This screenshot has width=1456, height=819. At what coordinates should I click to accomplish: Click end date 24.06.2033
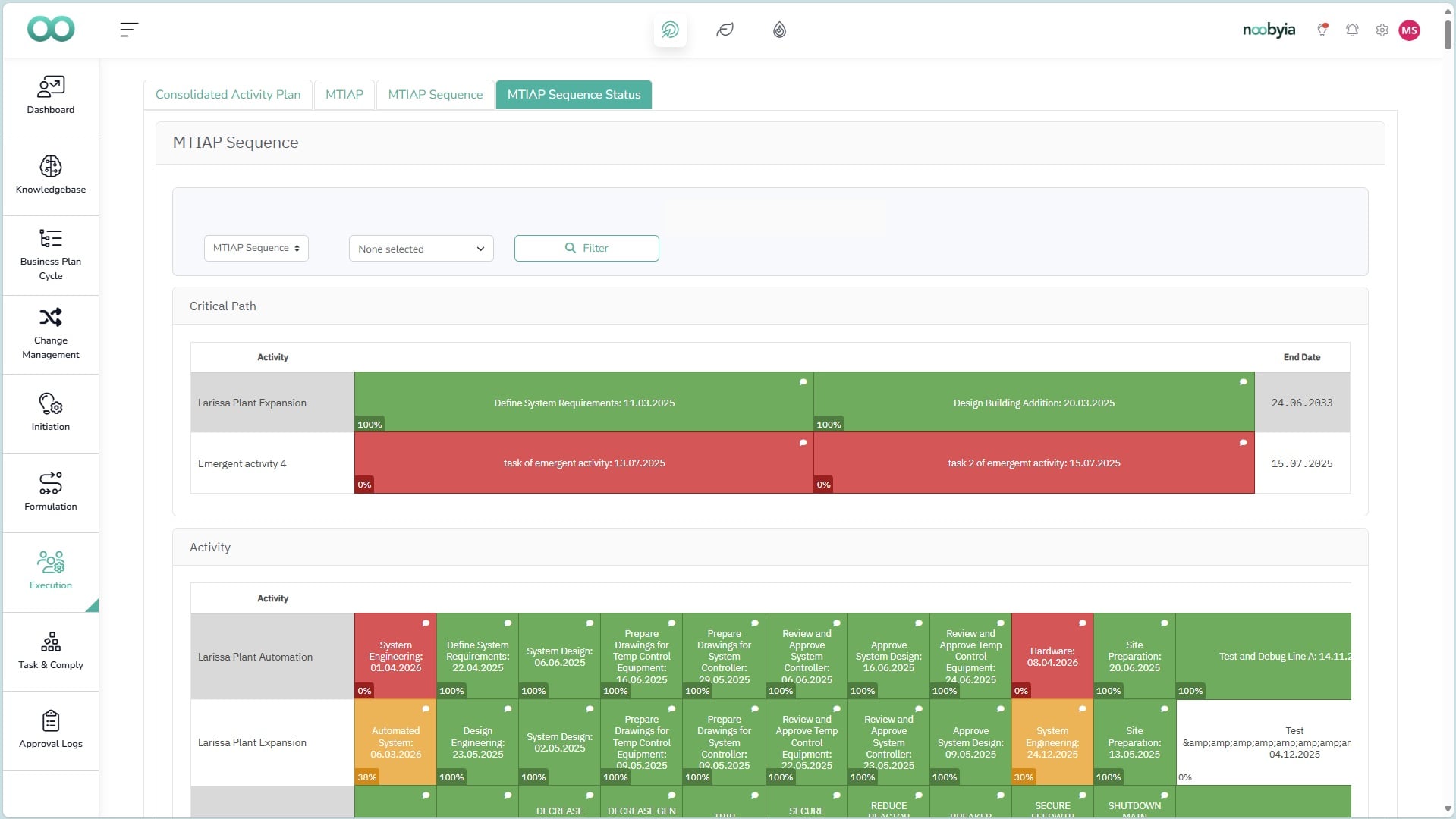point(1302,403)
